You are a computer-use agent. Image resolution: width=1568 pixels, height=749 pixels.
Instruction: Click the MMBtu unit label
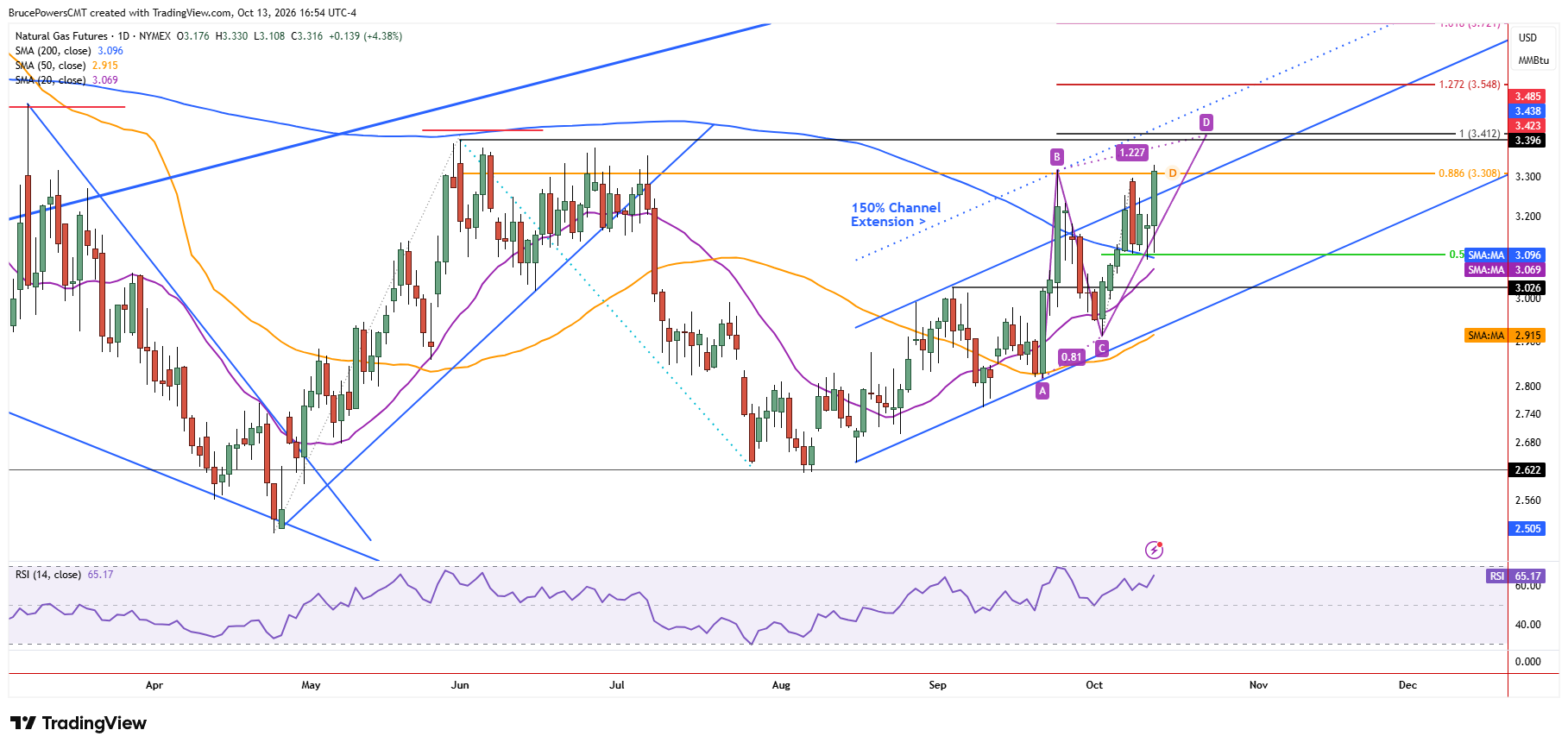coord(1533,60)
